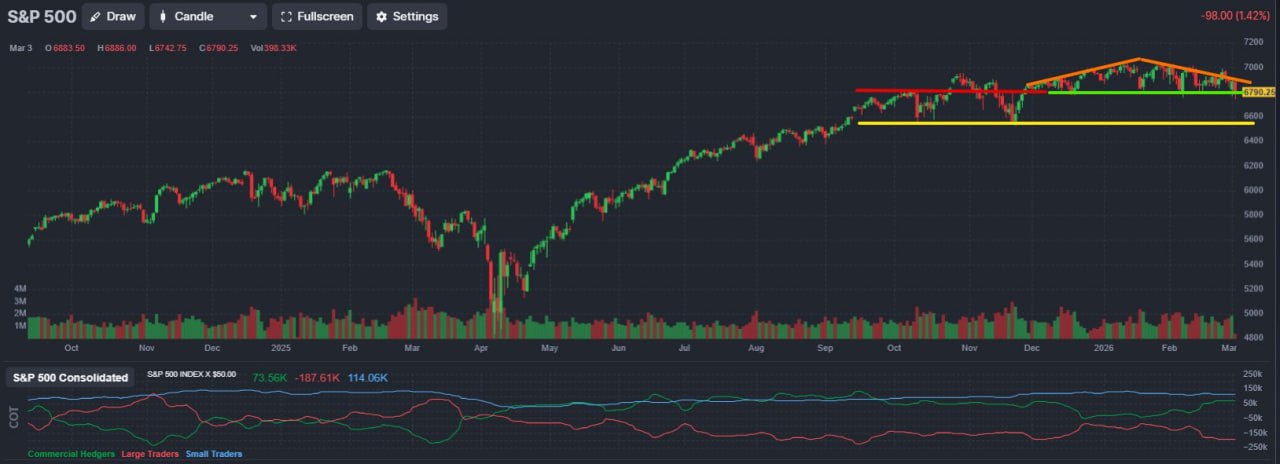Select the green horizontal support line
This screenshot has height=464, width=1280.
click(1140, 93)
